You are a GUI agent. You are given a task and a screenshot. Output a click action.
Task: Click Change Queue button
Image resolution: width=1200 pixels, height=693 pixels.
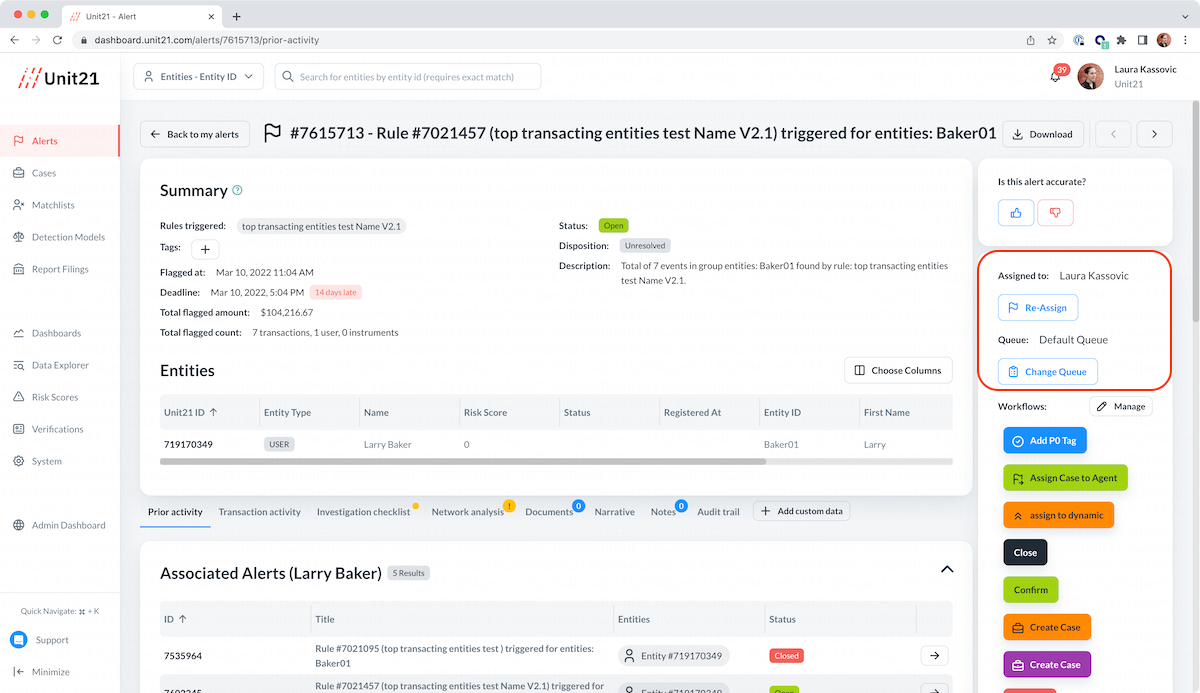click(x=1048, y=372)
